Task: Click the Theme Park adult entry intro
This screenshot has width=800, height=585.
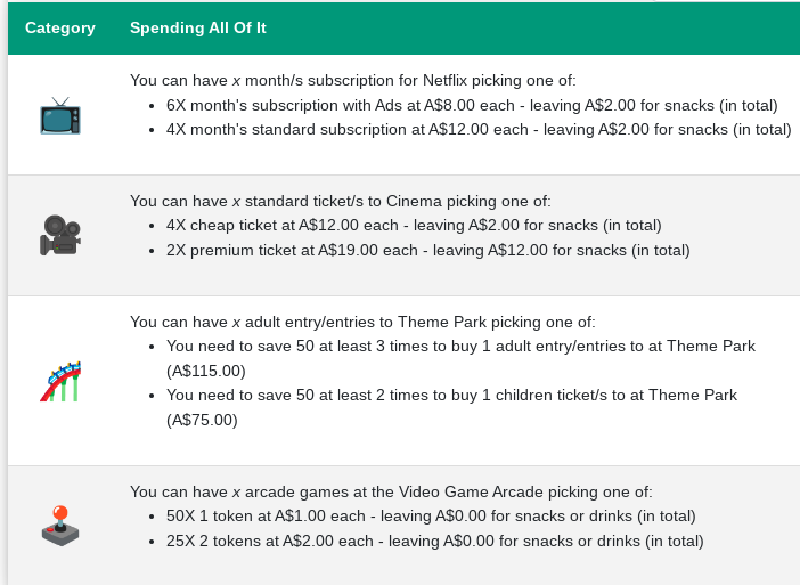Action: (362, 322)
